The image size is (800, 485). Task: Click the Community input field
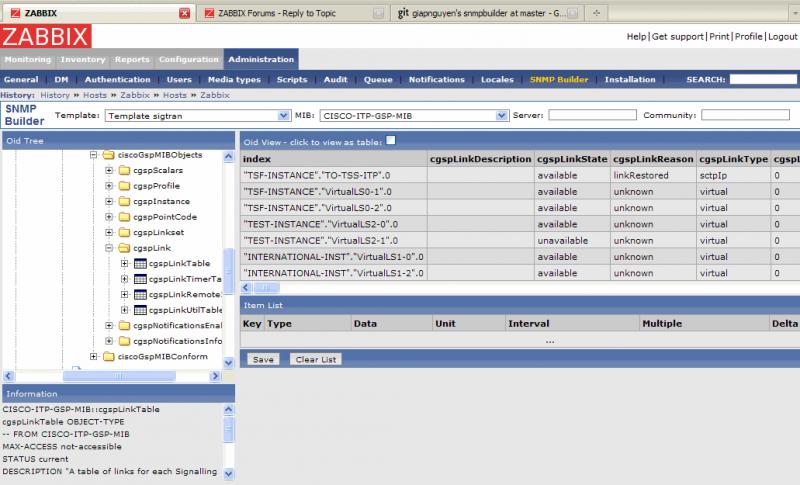745,115
